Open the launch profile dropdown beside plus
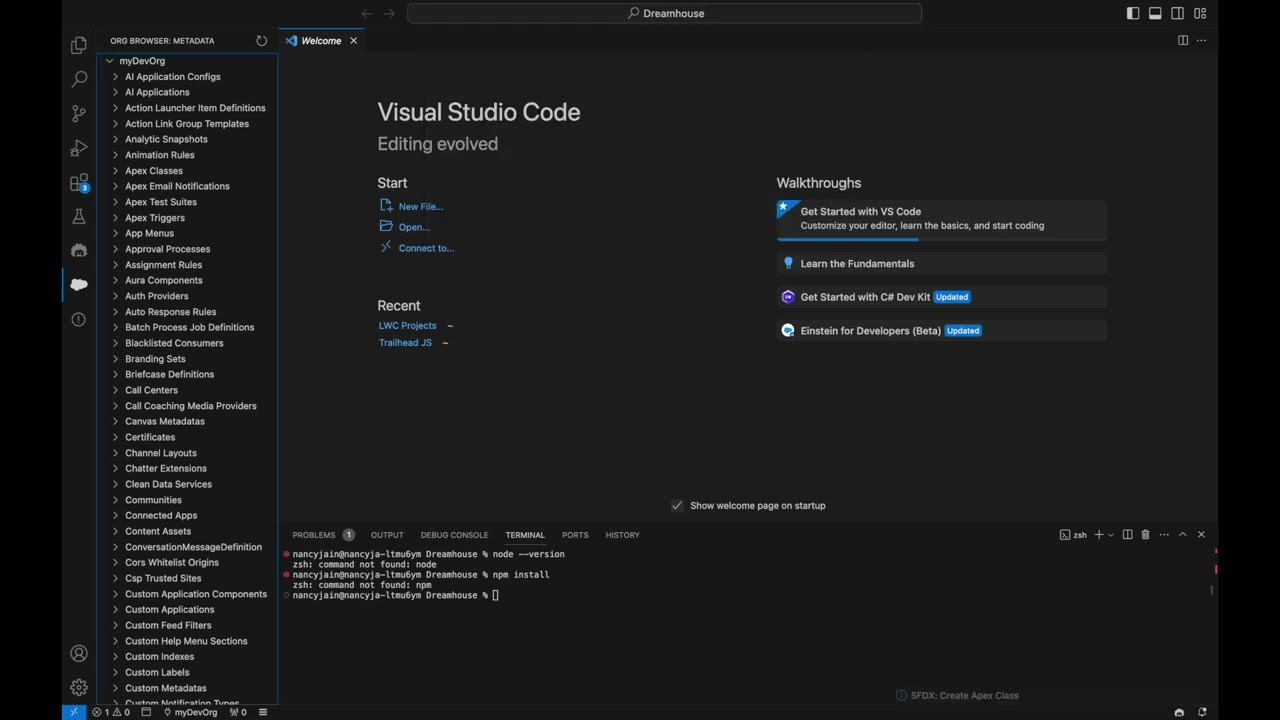The height and width of the screenshot is (720, 1280). point(1110,535)
